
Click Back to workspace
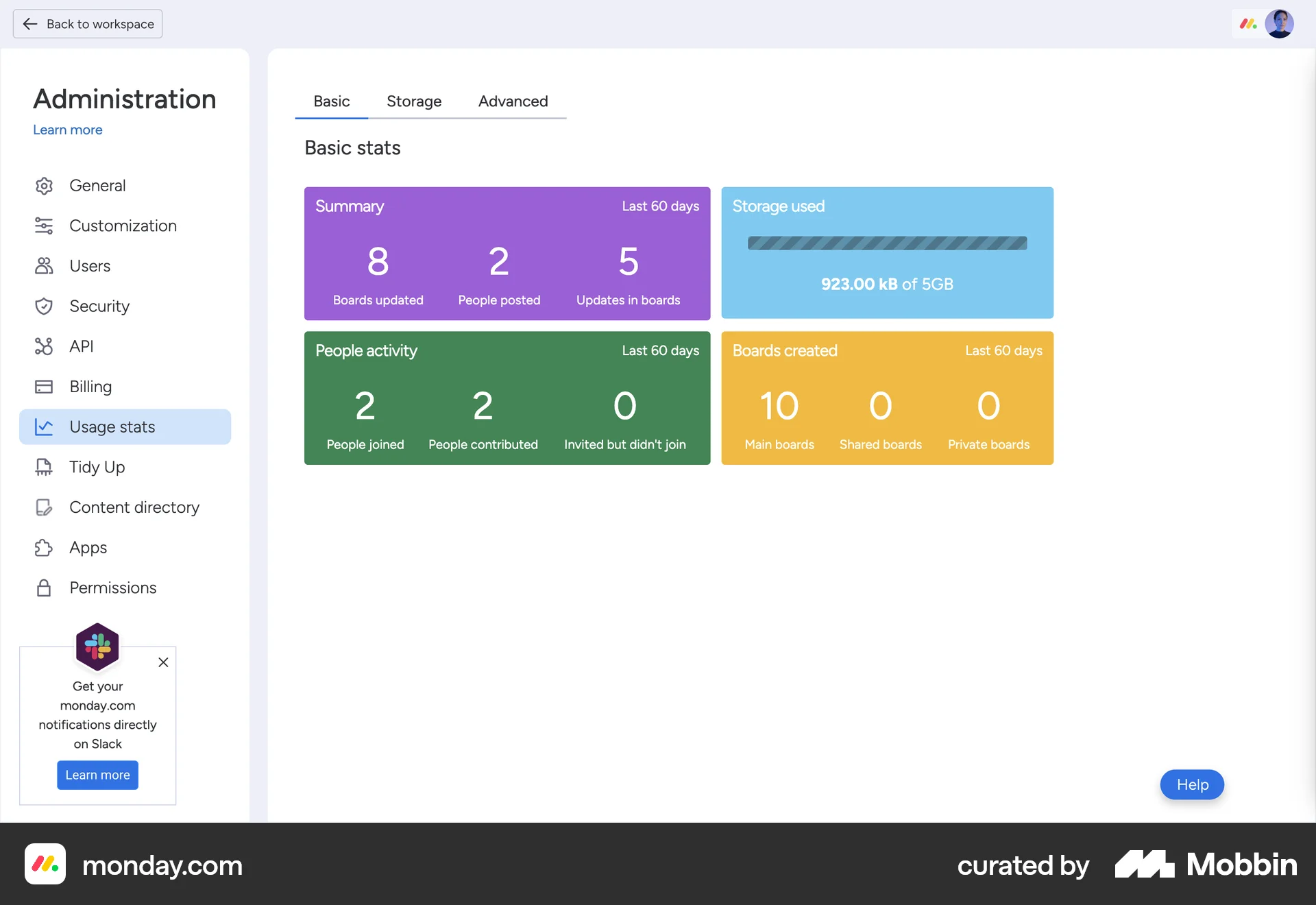pyautogui.click(x=87, y=23)
